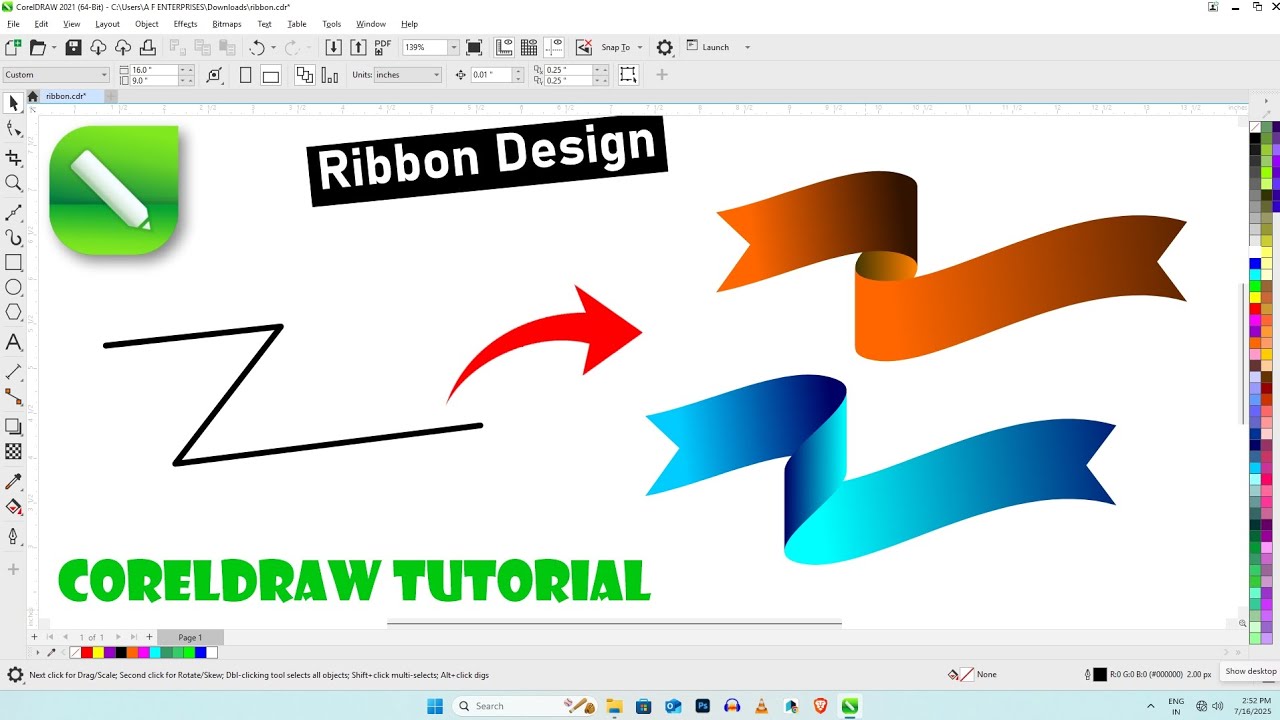
Task: Select Landscape page orientation
Action: 271,75
